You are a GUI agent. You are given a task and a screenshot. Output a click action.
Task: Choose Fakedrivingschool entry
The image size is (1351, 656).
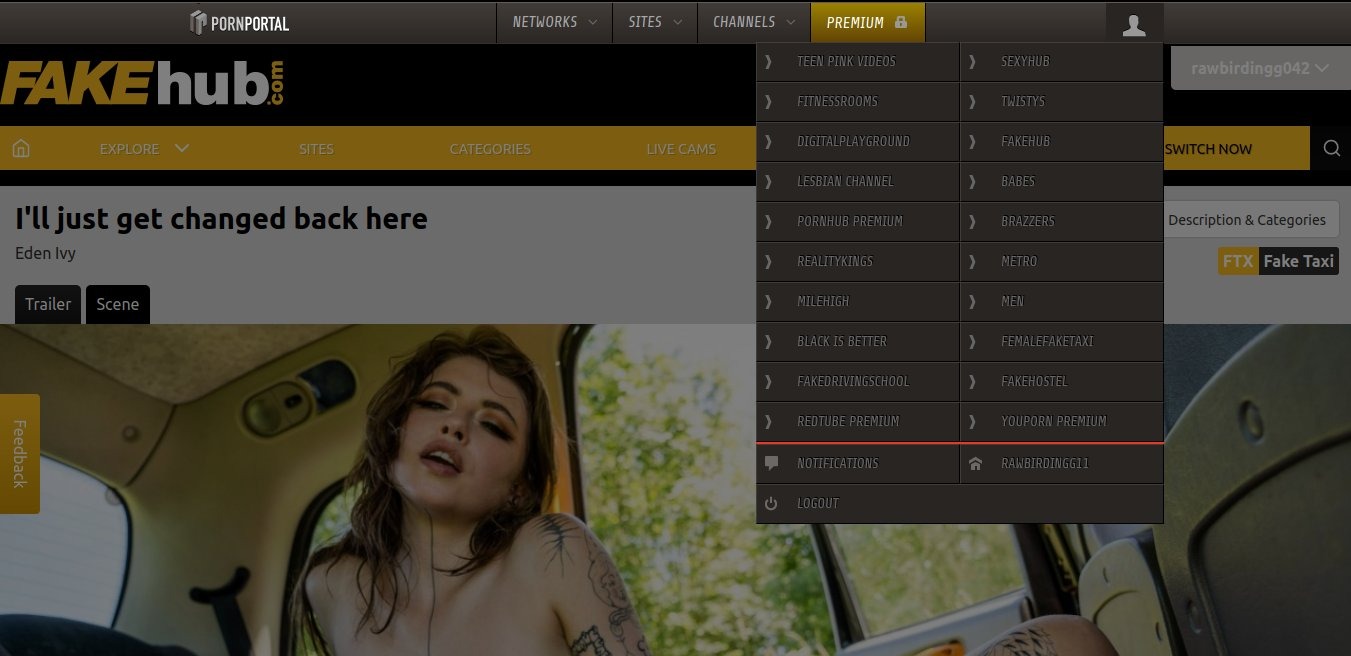(857, 382)
